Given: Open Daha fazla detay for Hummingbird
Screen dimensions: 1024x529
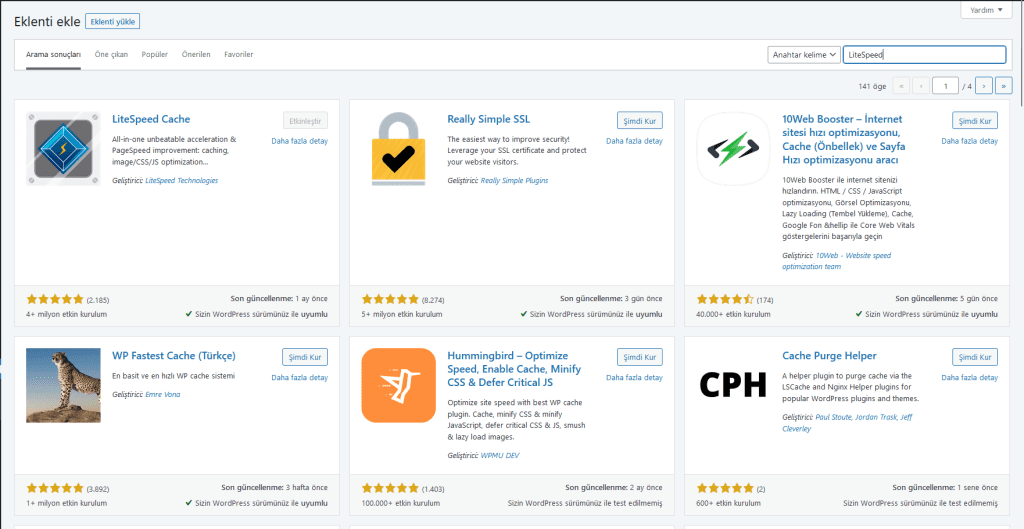Looking at the screenshot, I should (634, 377).
